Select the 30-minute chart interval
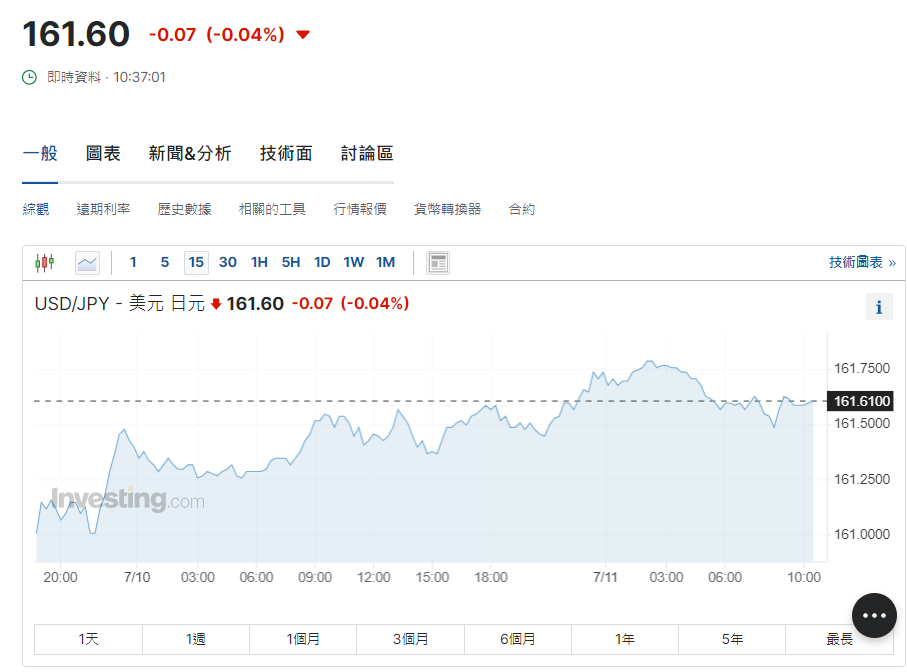The image size is (907, 672). (x=228, y=263)
